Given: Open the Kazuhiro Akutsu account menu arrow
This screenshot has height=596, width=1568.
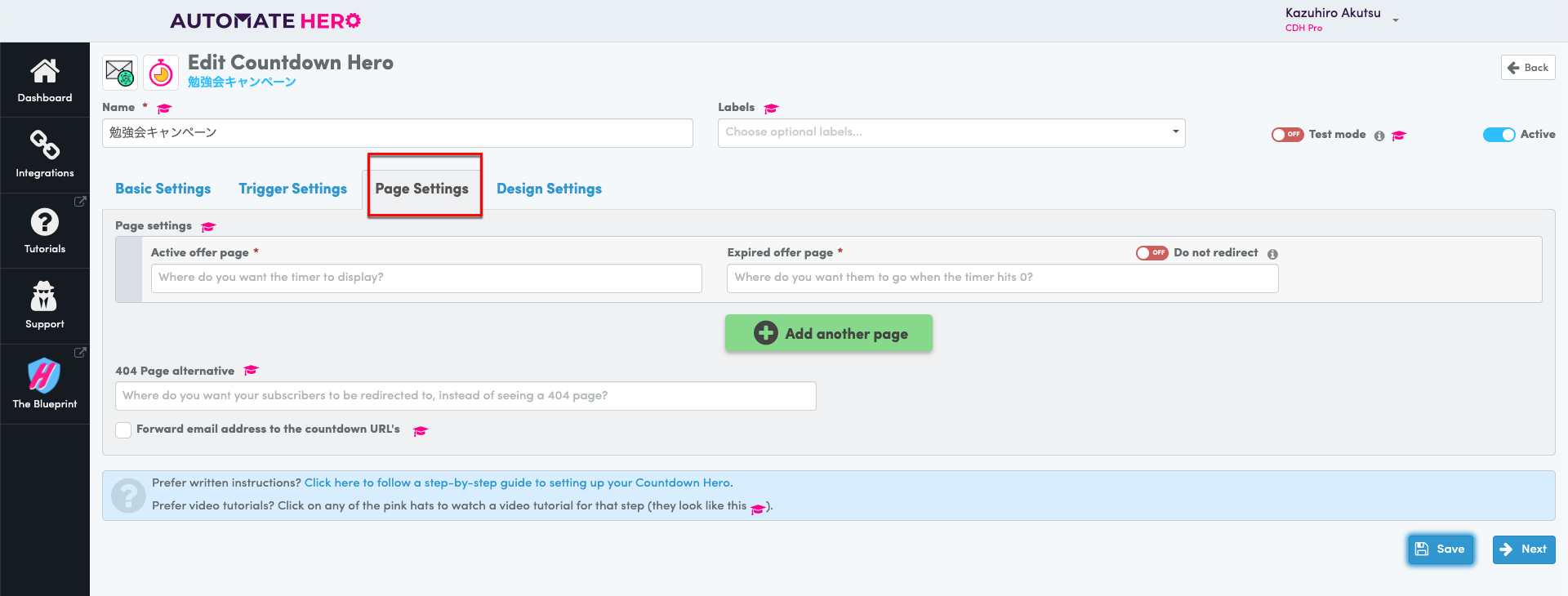Looking at the screenshot, I should 1396,20.
